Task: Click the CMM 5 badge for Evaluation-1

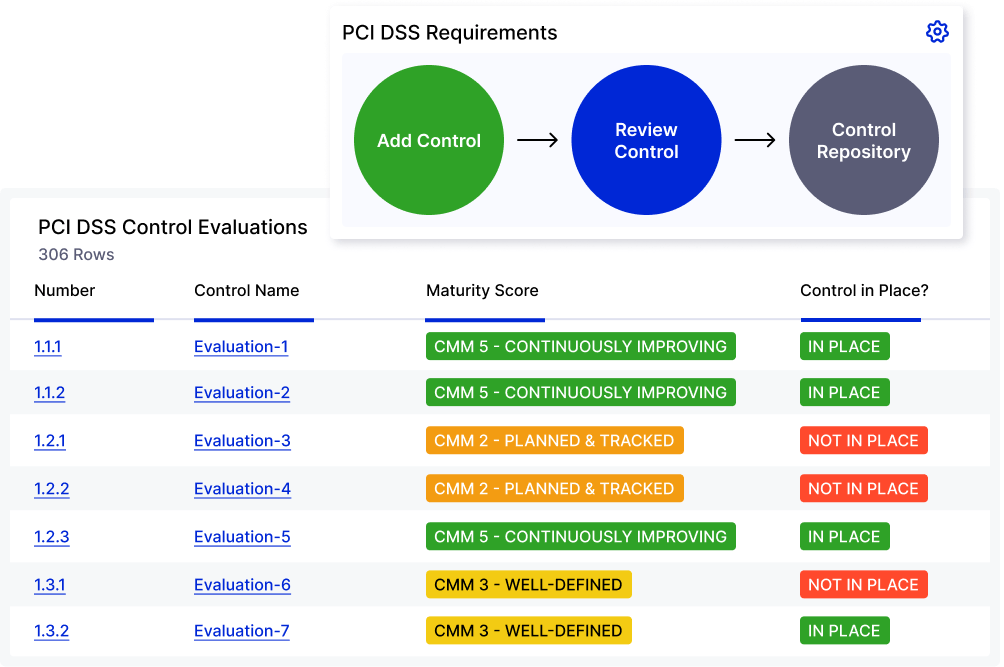Action: (581, 345)
